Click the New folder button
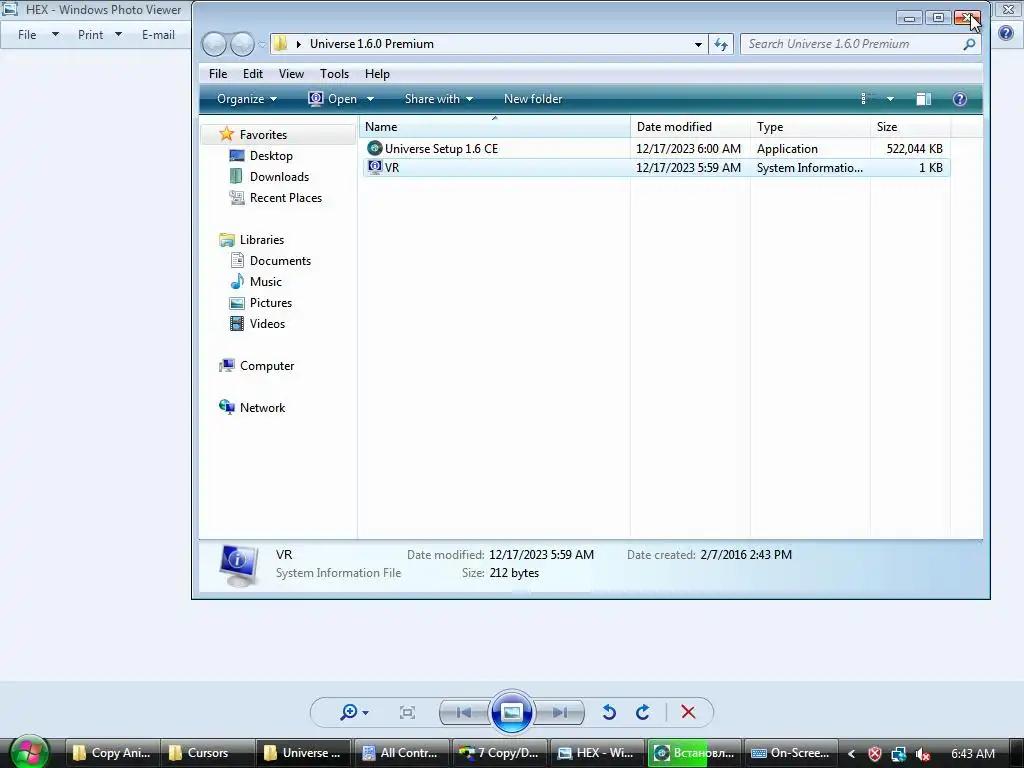This screenshot has width=1024, height=768. (x=533, y=99)
